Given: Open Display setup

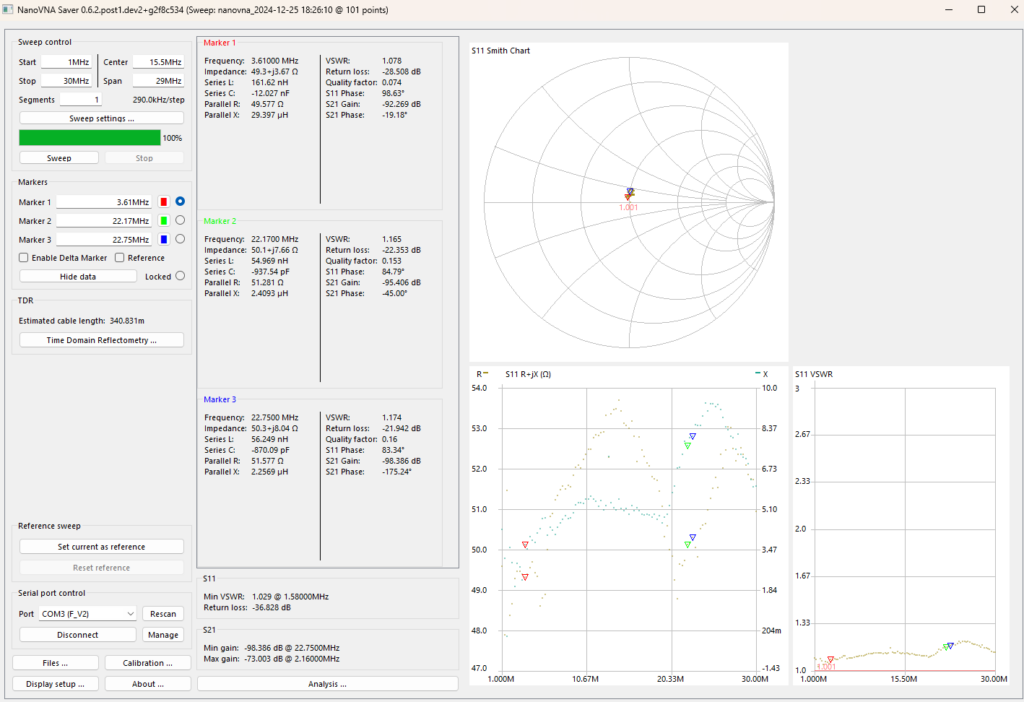Looking at the screenshot, I should [56, 684].
